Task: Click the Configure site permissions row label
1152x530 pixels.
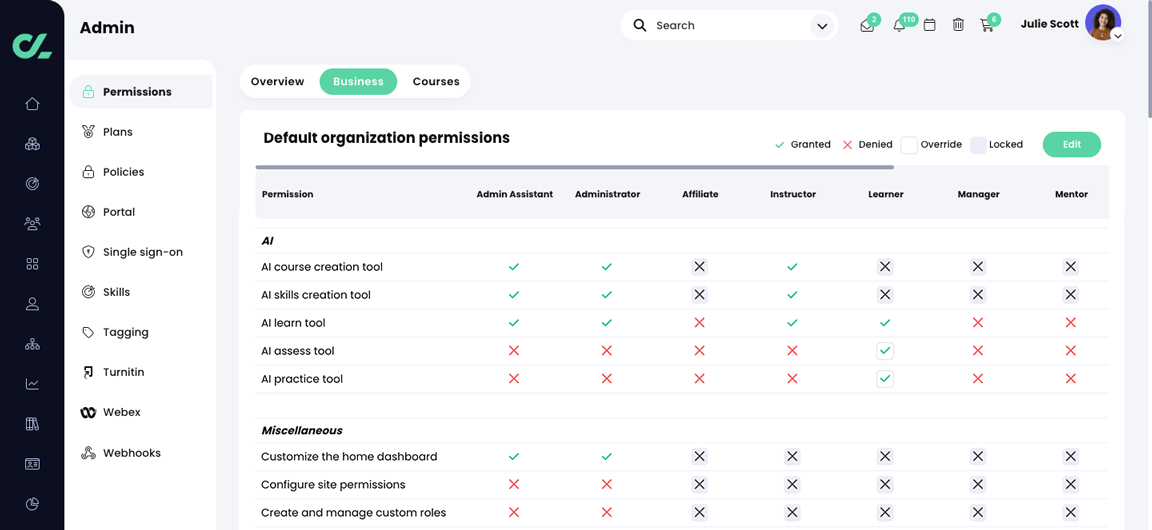Action: pos(333,484)
